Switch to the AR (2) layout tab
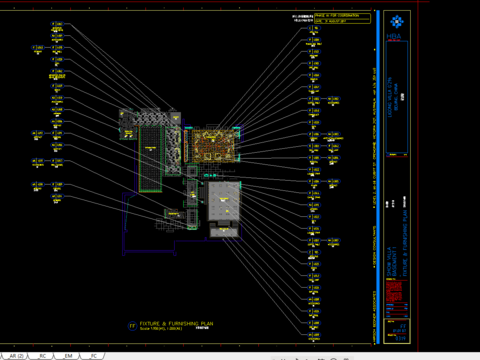The width and height of the screenshot is (480, 360). pos(15,356)
